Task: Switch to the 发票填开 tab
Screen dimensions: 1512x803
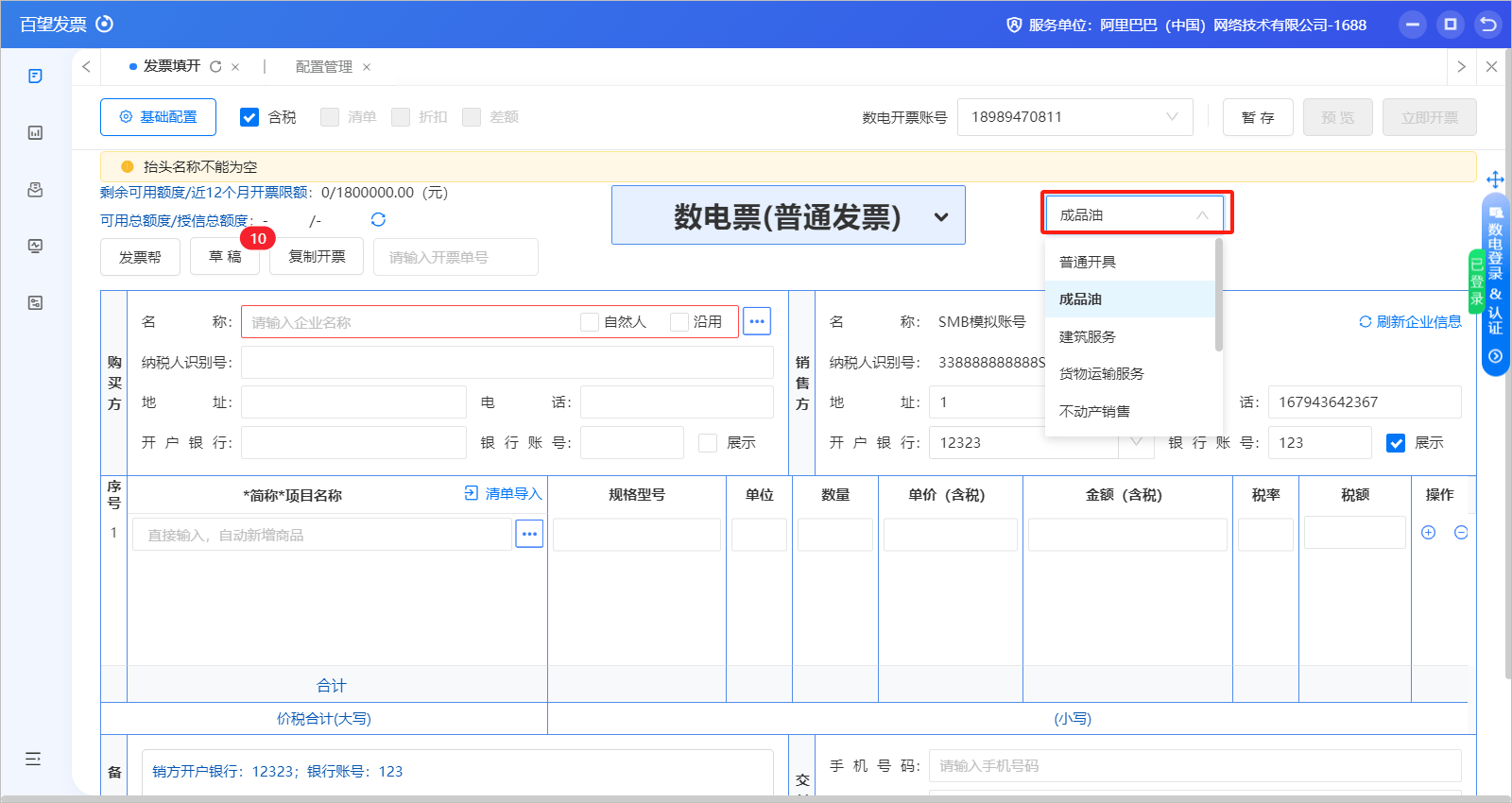Action: [x=172, y=66]
